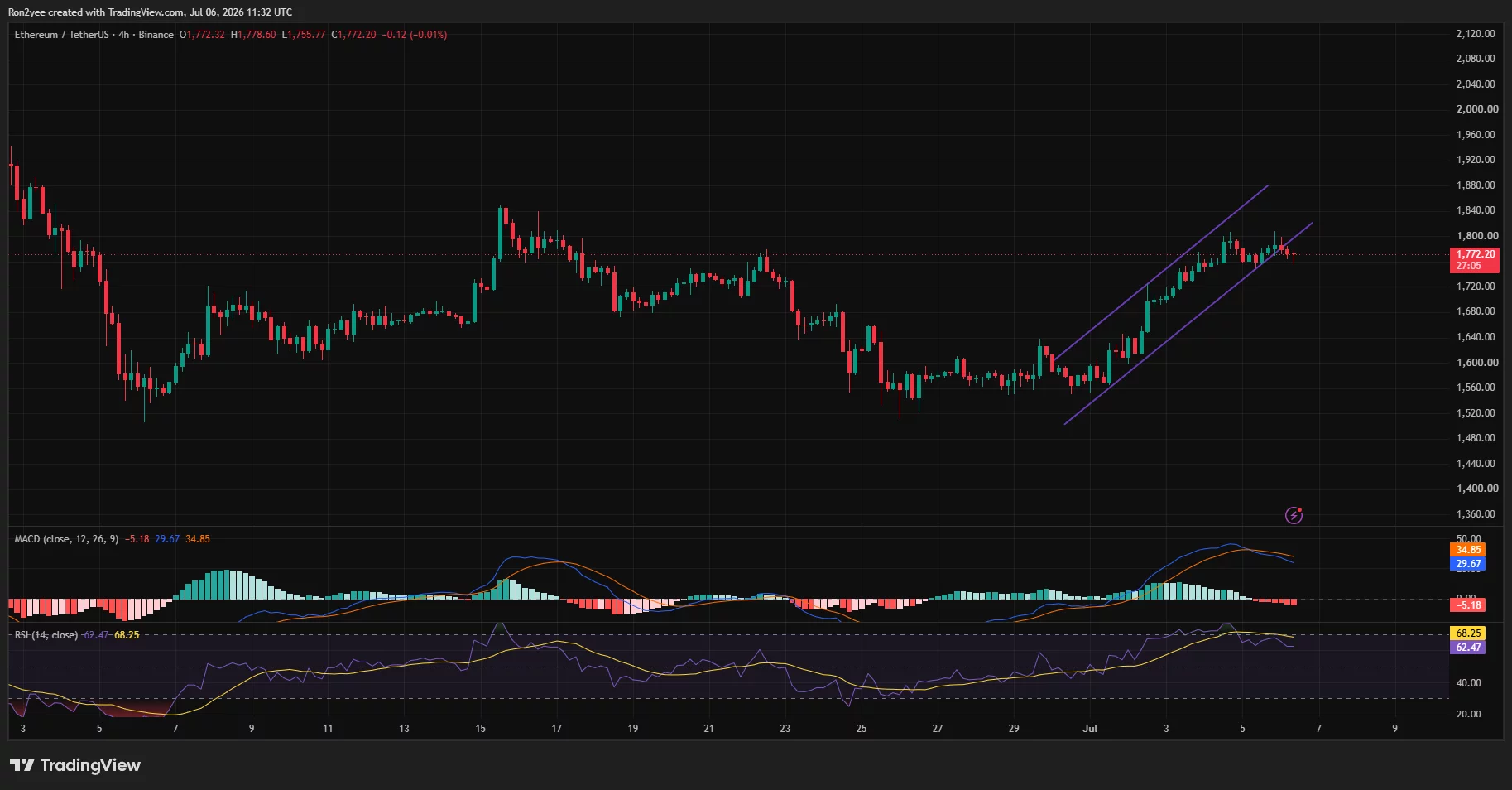Click the blue 29.67 tag on MACD axis
The width and height of the screenshot is (1512, 790).
pos(1468,564)
